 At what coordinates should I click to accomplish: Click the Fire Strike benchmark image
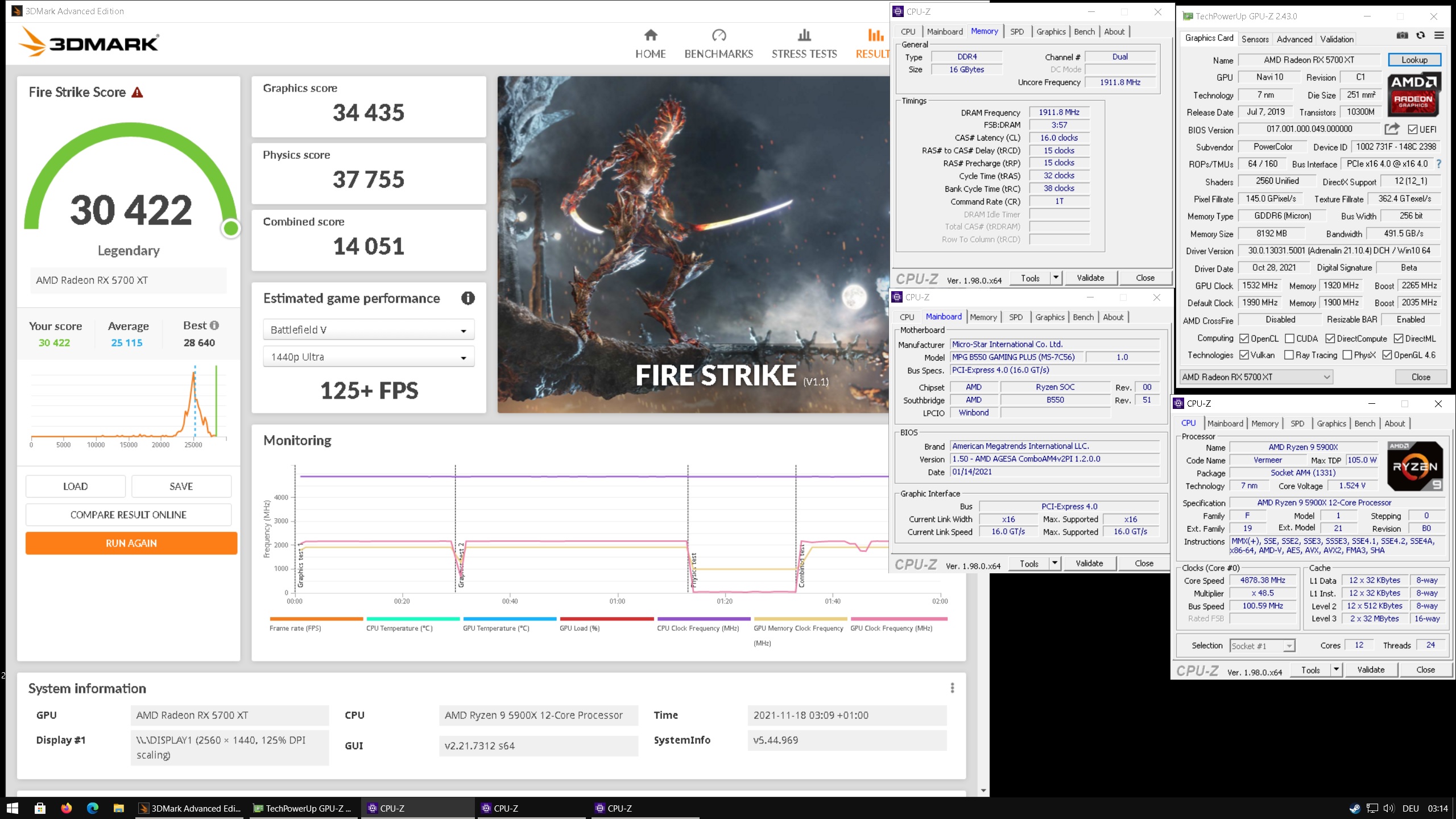pos(693,245)
